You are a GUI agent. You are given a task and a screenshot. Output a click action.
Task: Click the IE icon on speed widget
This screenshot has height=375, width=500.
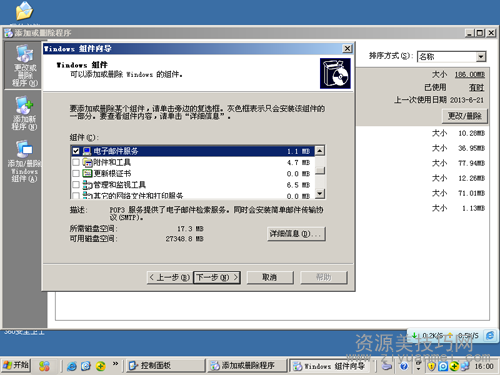point(490,335)
